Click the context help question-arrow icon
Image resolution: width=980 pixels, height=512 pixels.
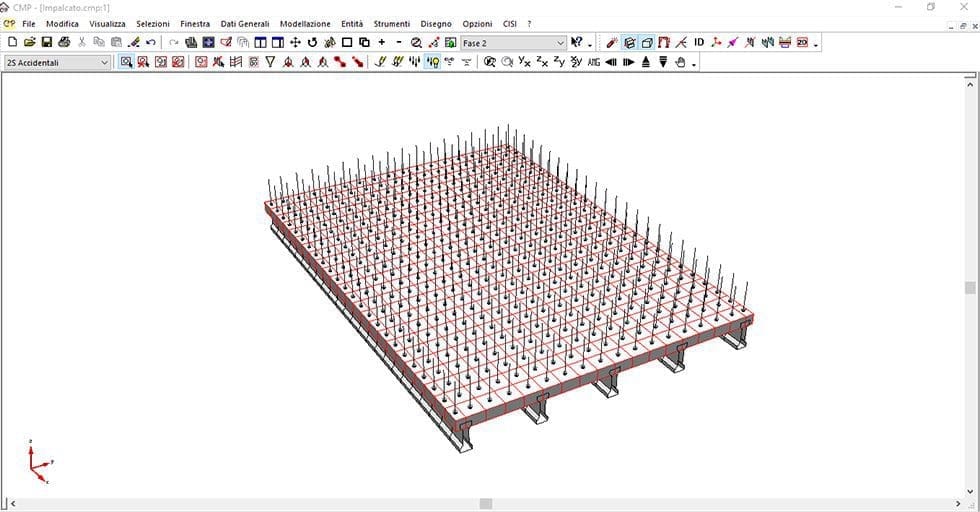tap(577, 43)
